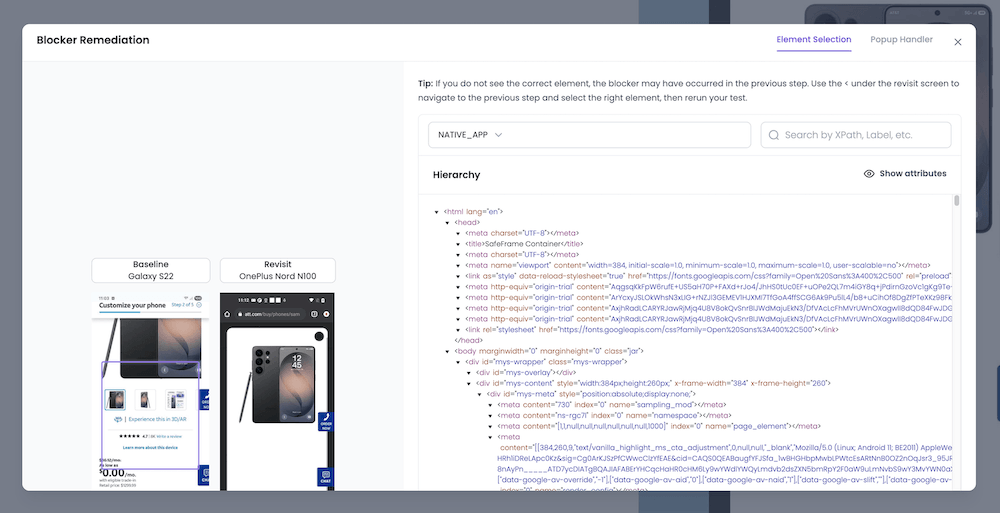
Task: Click the Tip text about previous step
Action: click(x=689, y=91)
